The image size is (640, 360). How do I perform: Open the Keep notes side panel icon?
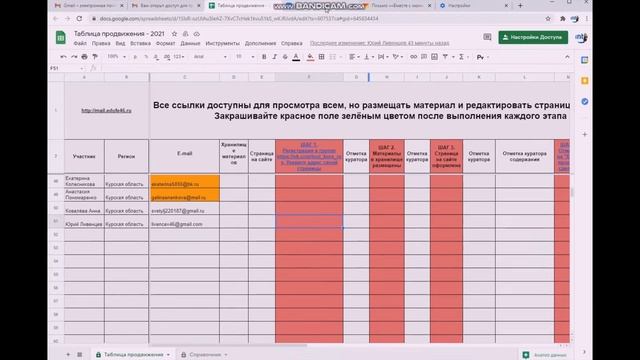tap(584, 81)
